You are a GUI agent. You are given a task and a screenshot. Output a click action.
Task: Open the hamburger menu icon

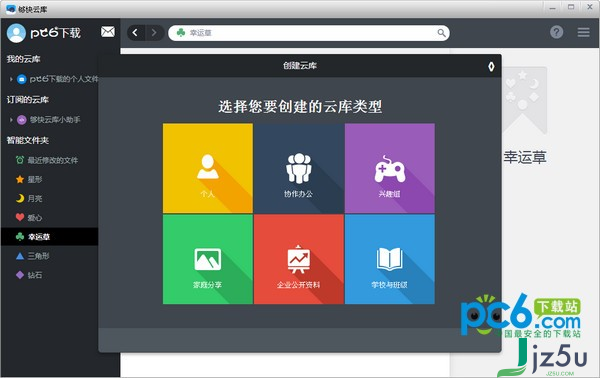(x=583, y=32)
